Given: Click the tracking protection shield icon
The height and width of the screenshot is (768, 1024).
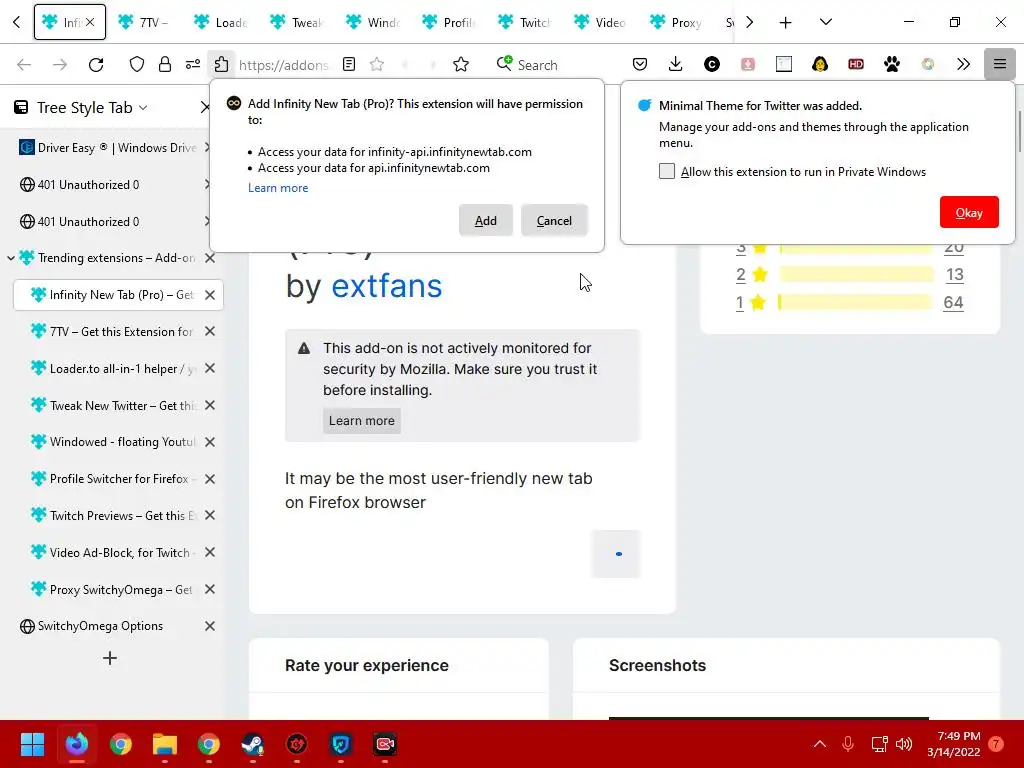Looking at the screenshot, I should click(136, 64).
